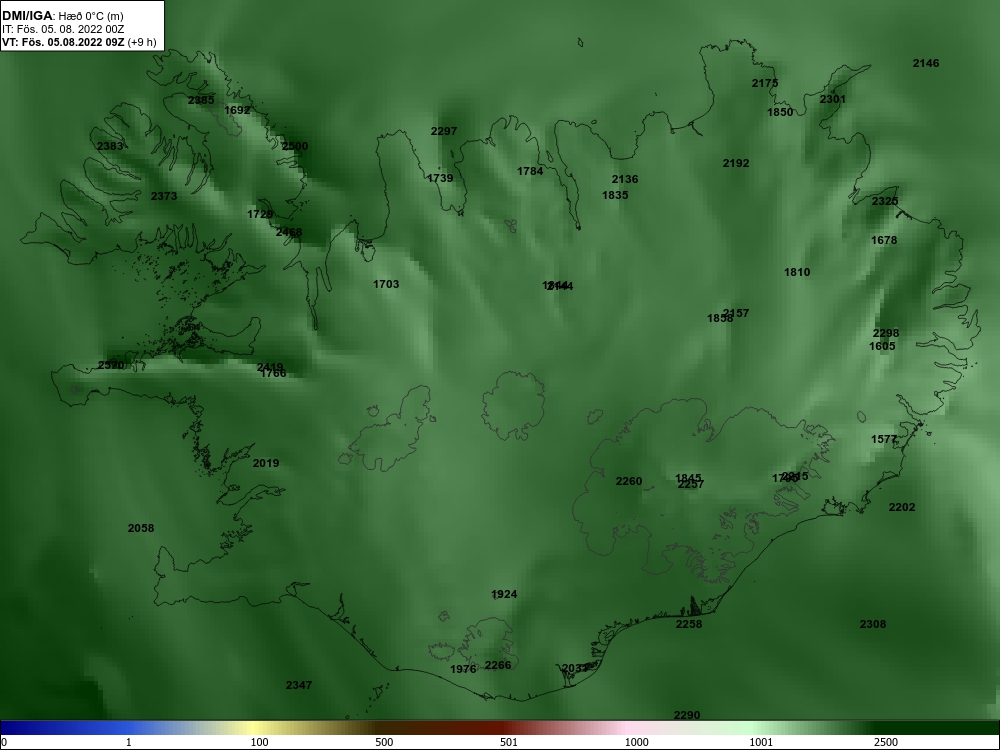The image size is (1000, 750).
Task: Click the map value 1729
Action: tap(260, 214)
